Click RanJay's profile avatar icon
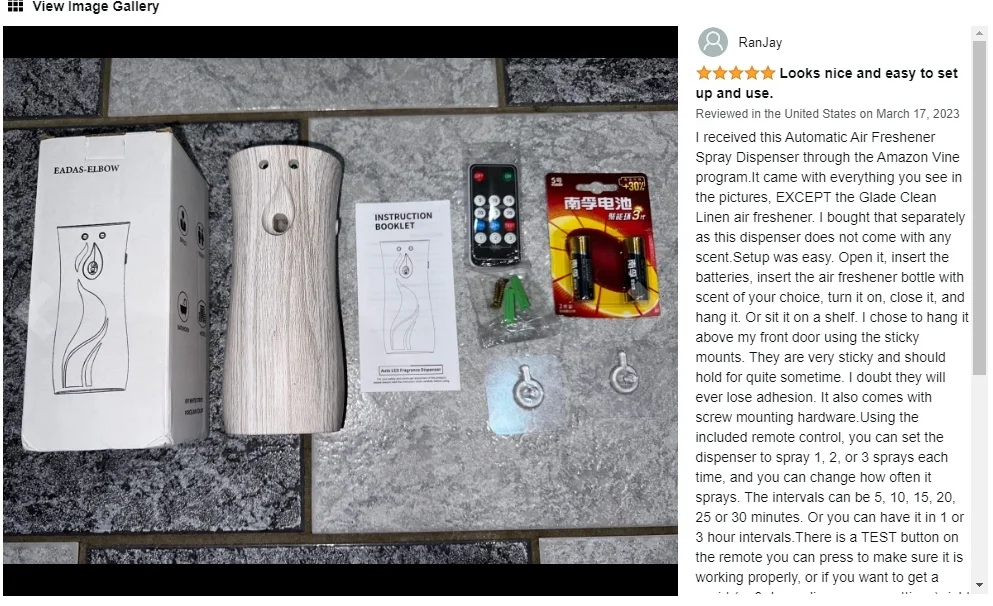The image size is (993, 606). point(712,42)
